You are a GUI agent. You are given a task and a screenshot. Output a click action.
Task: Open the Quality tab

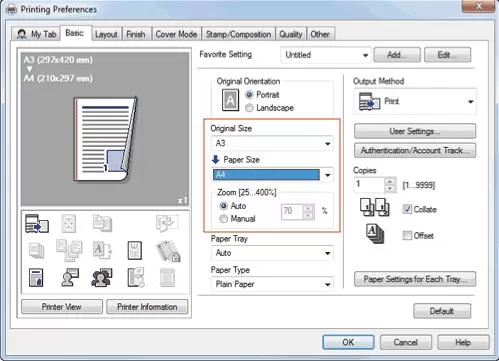[x=291, y=34]
